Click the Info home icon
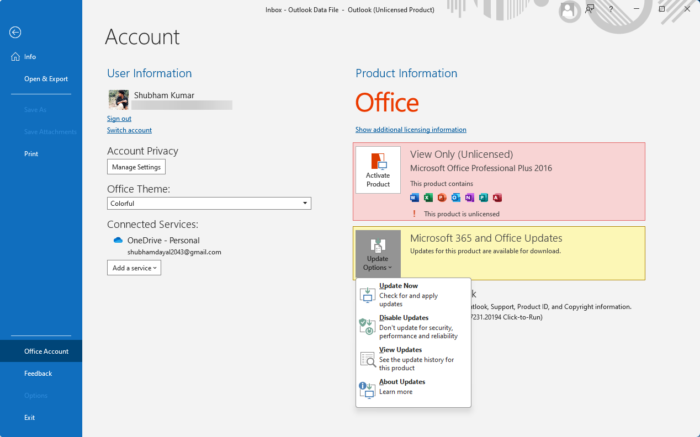The height and width of the screenshot is (437, 700). point(15,57)
